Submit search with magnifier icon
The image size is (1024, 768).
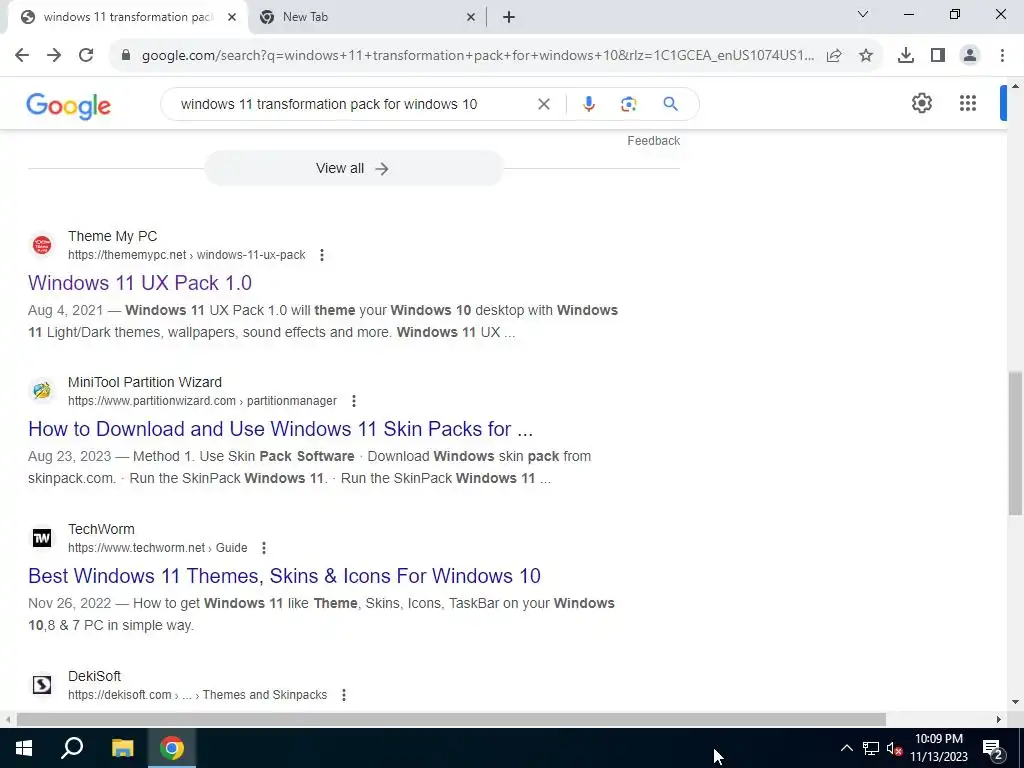tap(671, 104)
